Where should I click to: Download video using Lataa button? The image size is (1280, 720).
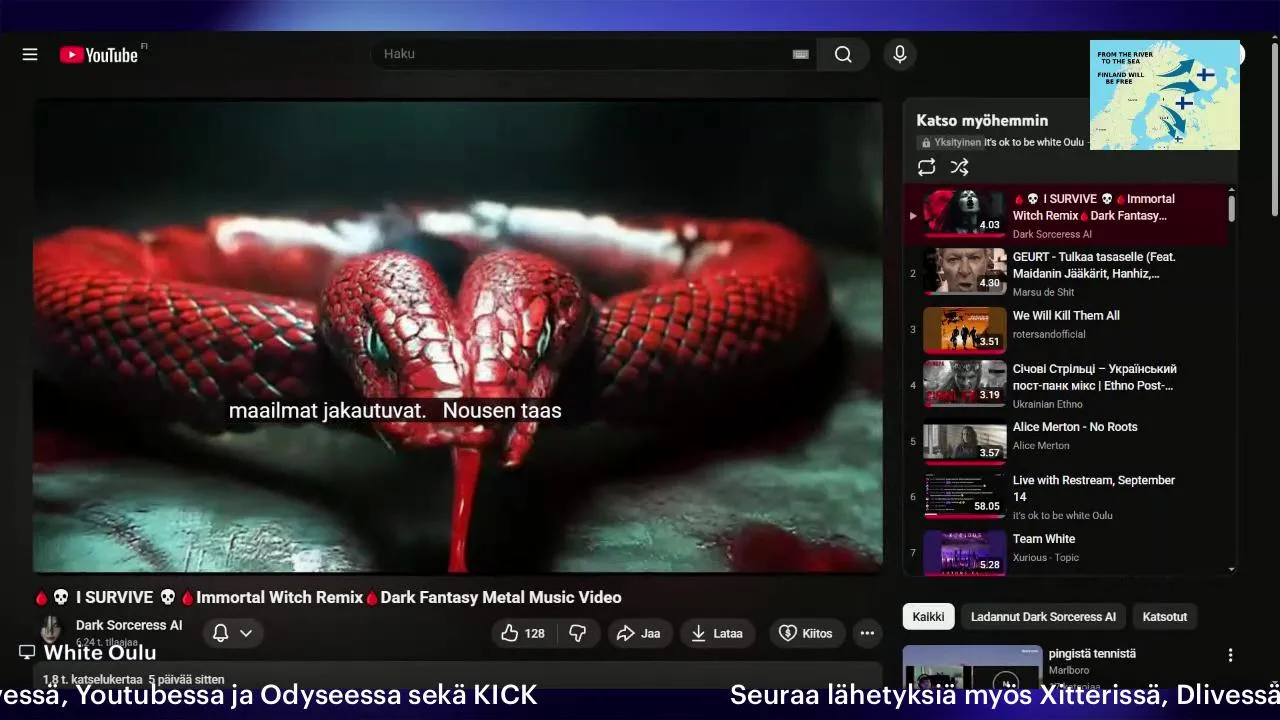[x=718, y=633]
